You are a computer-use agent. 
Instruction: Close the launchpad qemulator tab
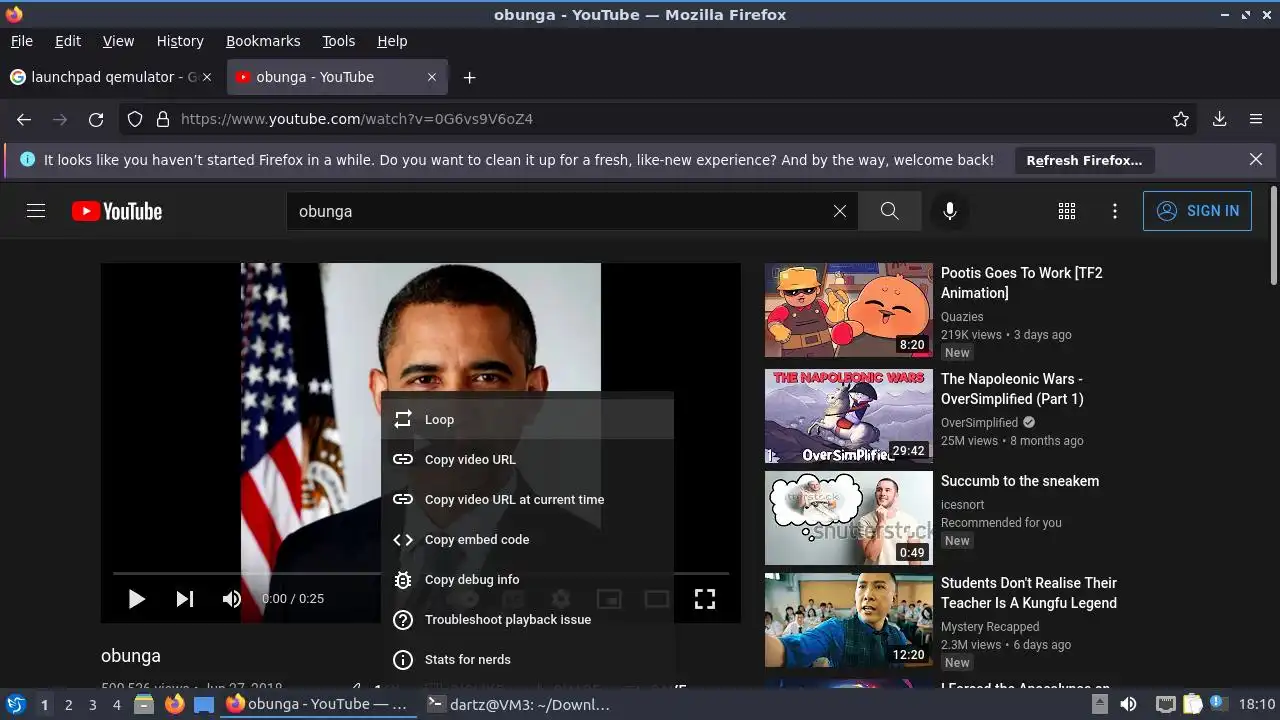207,77
